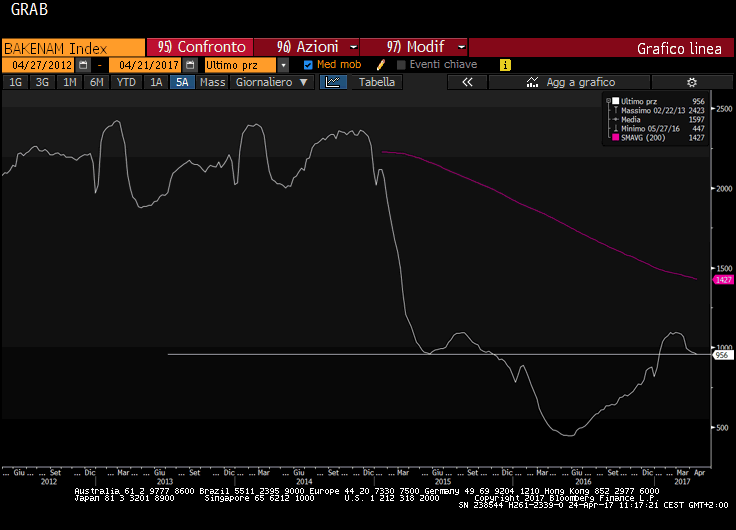736x530 pixels.
Task: Open the Ultimo prz field dropdown arrow
Action: tap(283, 65)
